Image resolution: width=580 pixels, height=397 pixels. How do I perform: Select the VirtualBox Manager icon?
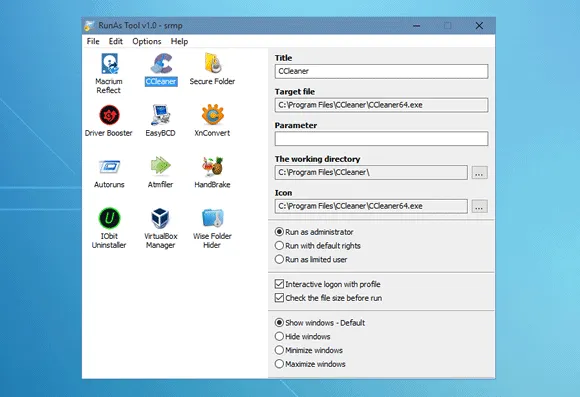161,218
